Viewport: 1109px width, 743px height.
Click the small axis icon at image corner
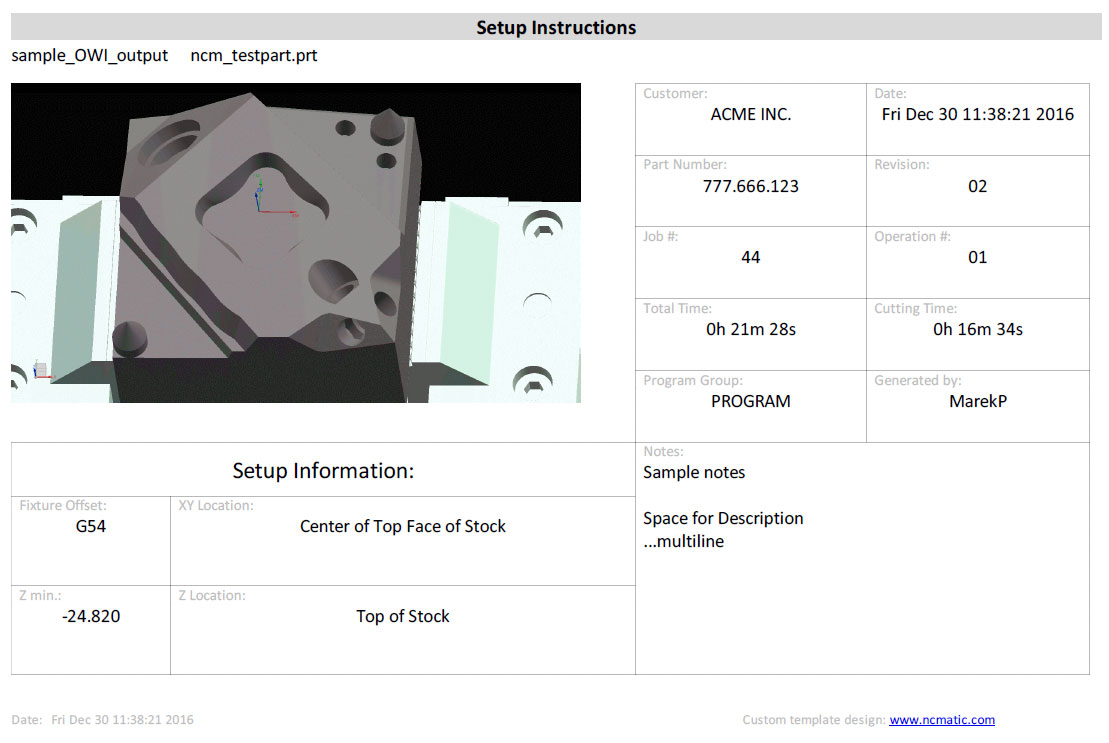tap(41, 370)
